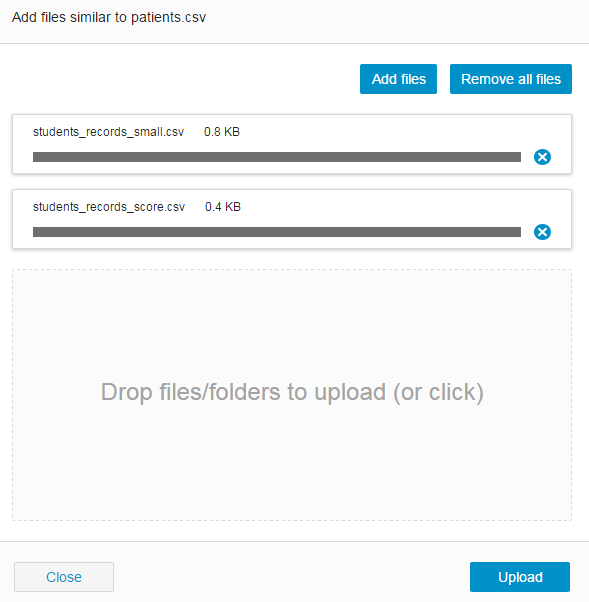Click the Add files button

click(x=398, y=79)
